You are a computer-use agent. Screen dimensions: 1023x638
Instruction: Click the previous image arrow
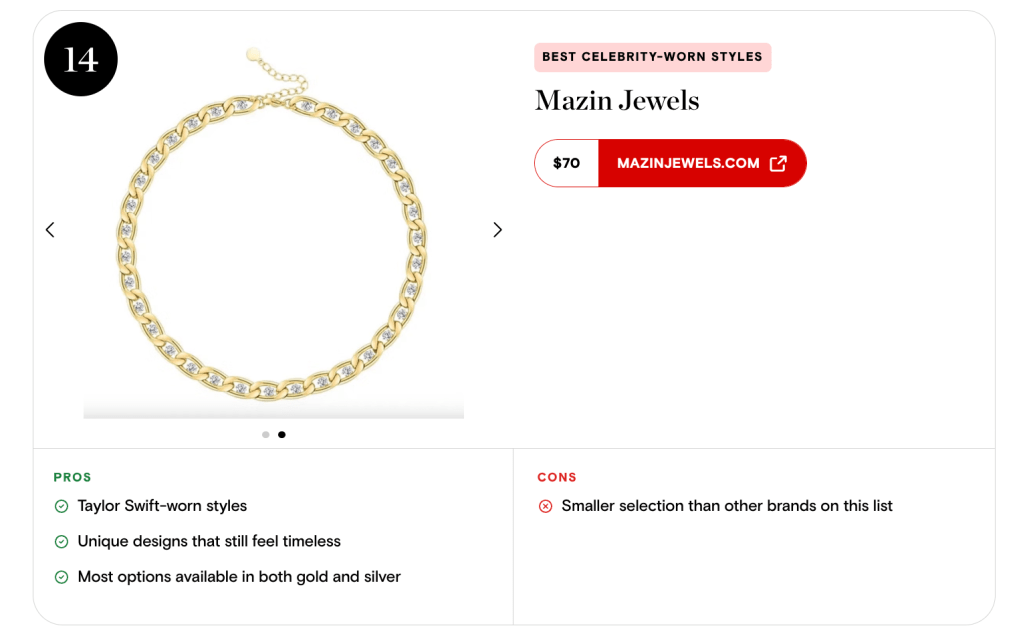[x=50, y=230]
